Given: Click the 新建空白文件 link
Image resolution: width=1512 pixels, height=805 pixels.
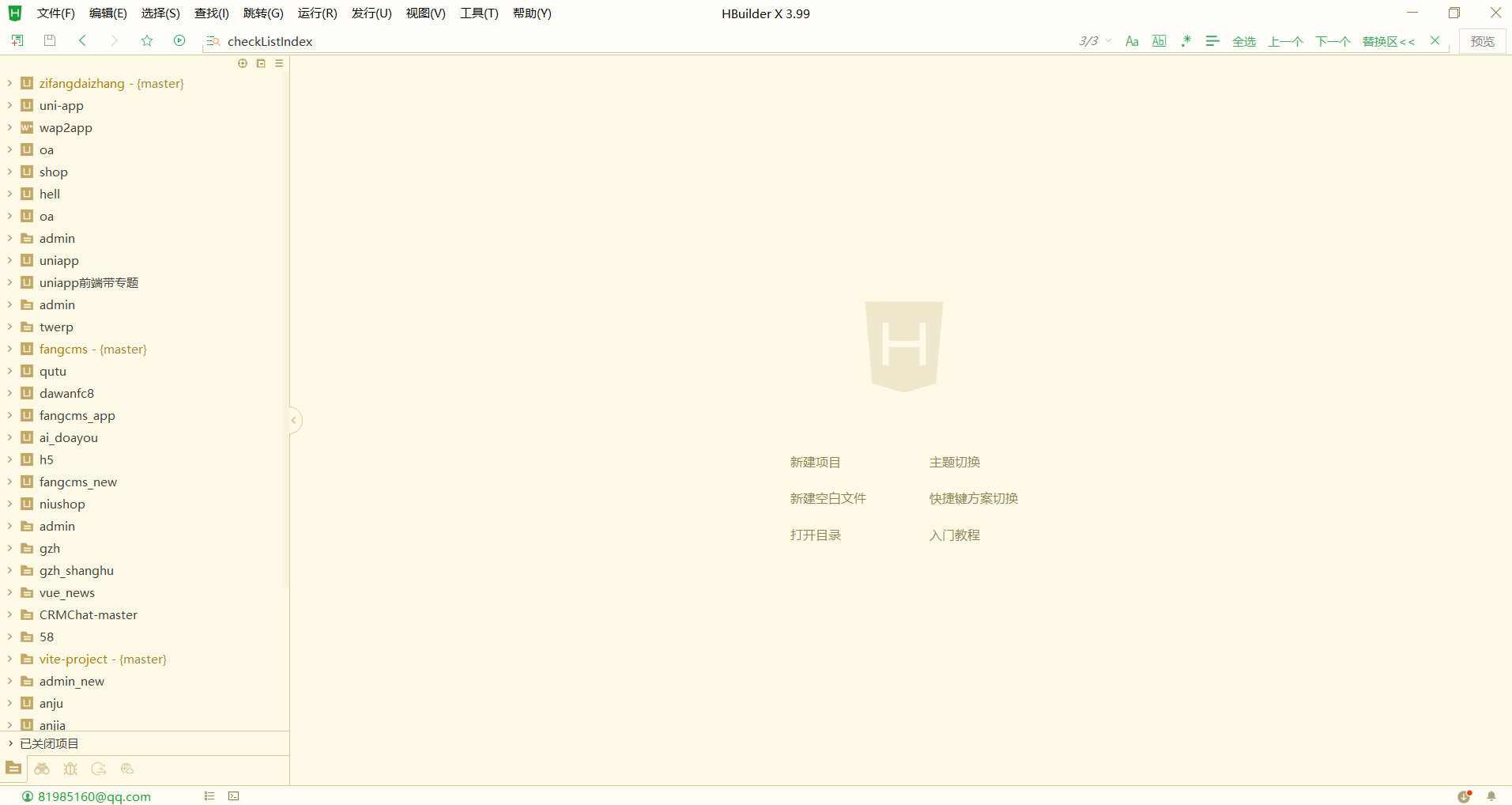Looking at the screenshot, I should coord(828,498).
